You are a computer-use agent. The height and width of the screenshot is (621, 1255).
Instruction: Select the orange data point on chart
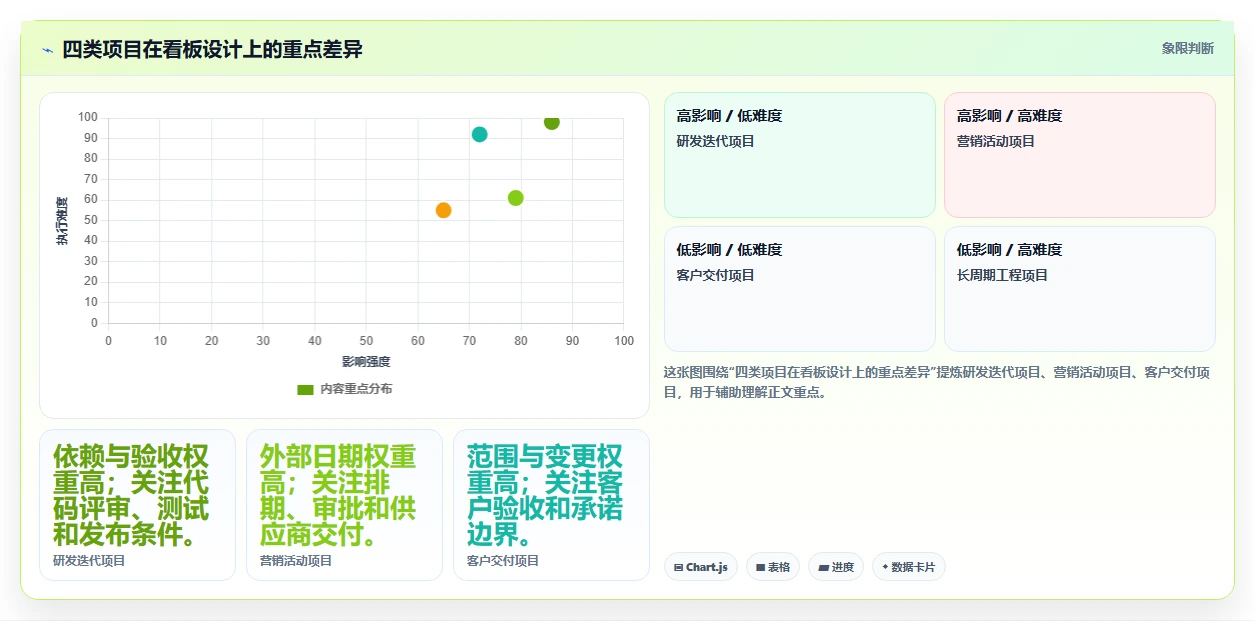click(443, 210)
